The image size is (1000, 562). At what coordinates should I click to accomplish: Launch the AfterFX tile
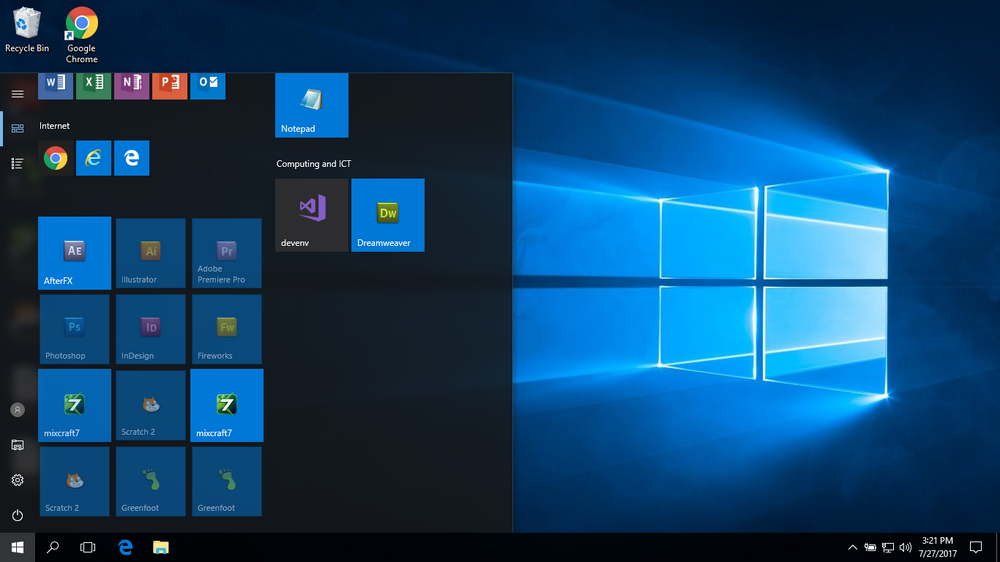pos(75,253)
